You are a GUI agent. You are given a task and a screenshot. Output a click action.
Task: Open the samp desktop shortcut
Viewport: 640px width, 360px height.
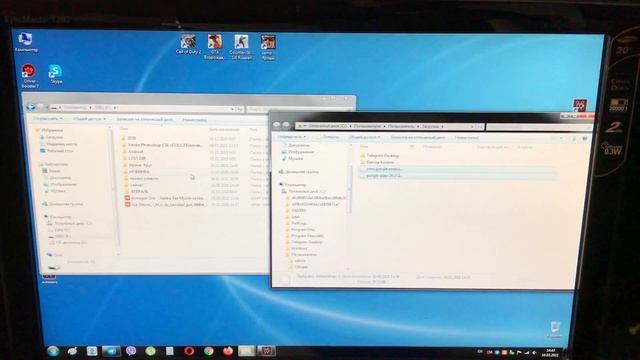click(268, 47)
